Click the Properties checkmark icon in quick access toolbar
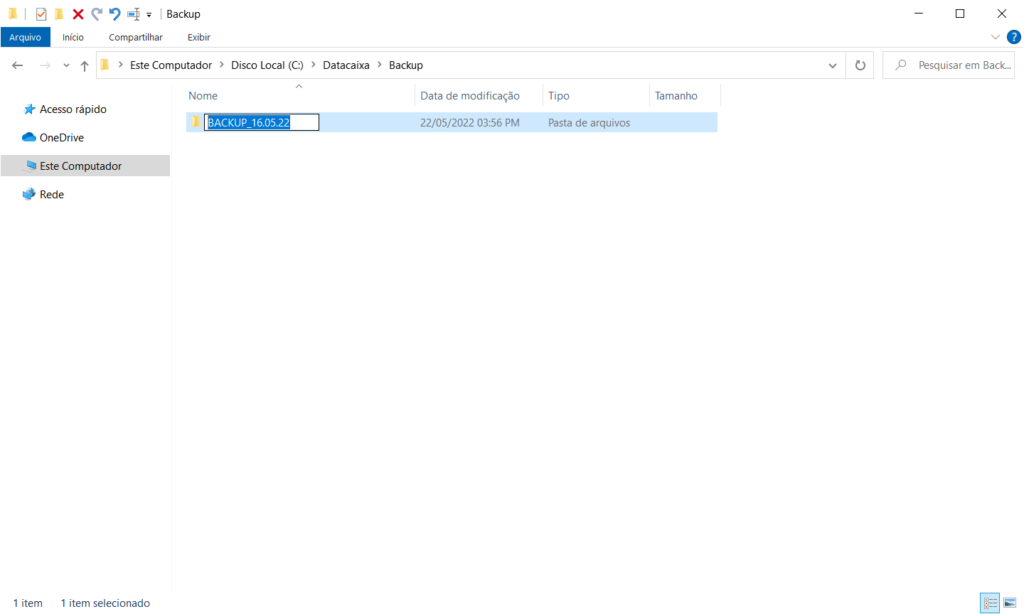 tap(41, 14)
